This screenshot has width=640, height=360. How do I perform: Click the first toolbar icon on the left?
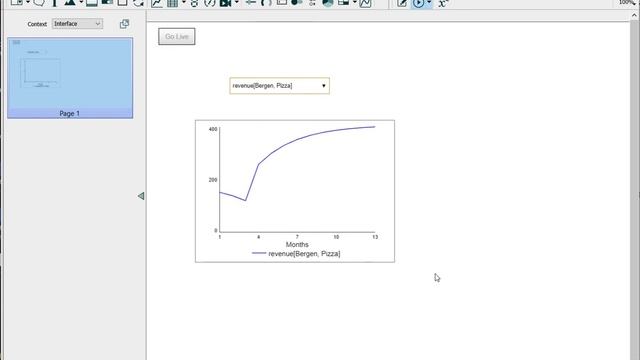pos(17,3)
